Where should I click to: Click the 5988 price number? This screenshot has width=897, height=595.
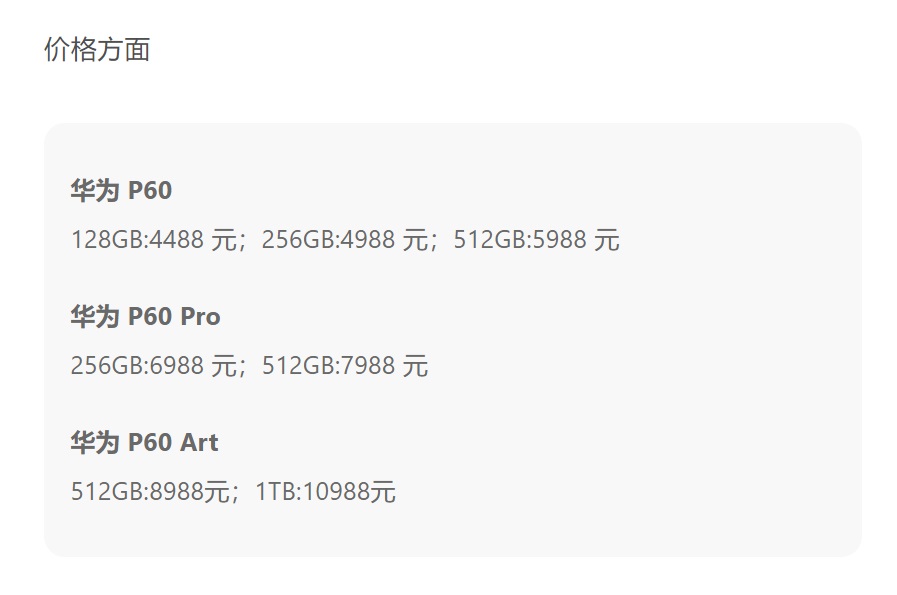click(563, 240)
